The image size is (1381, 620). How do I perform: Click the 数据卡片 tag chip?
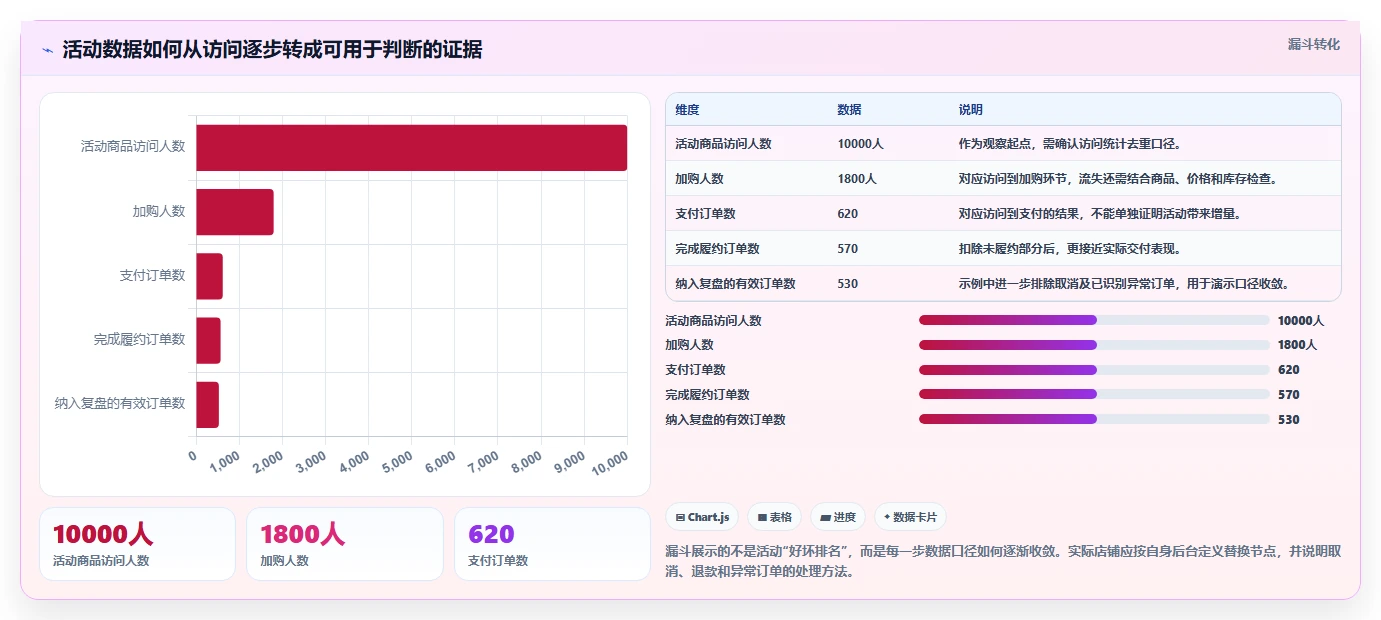(910, 517)
